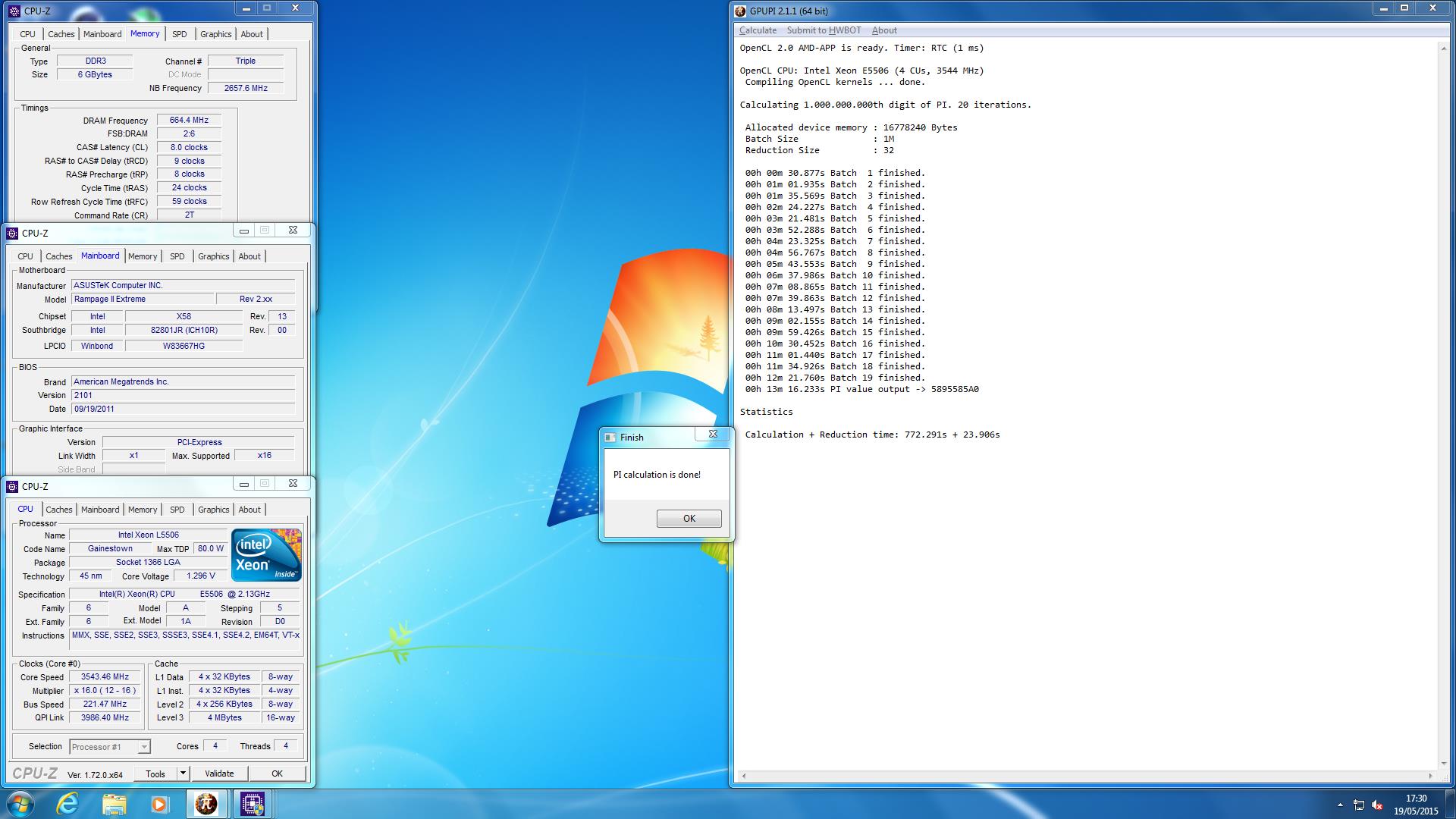This screenshot has width=1456, height=819.
Task: Click the Core Voltage 1.296 V value
Action: coord(201,576)
